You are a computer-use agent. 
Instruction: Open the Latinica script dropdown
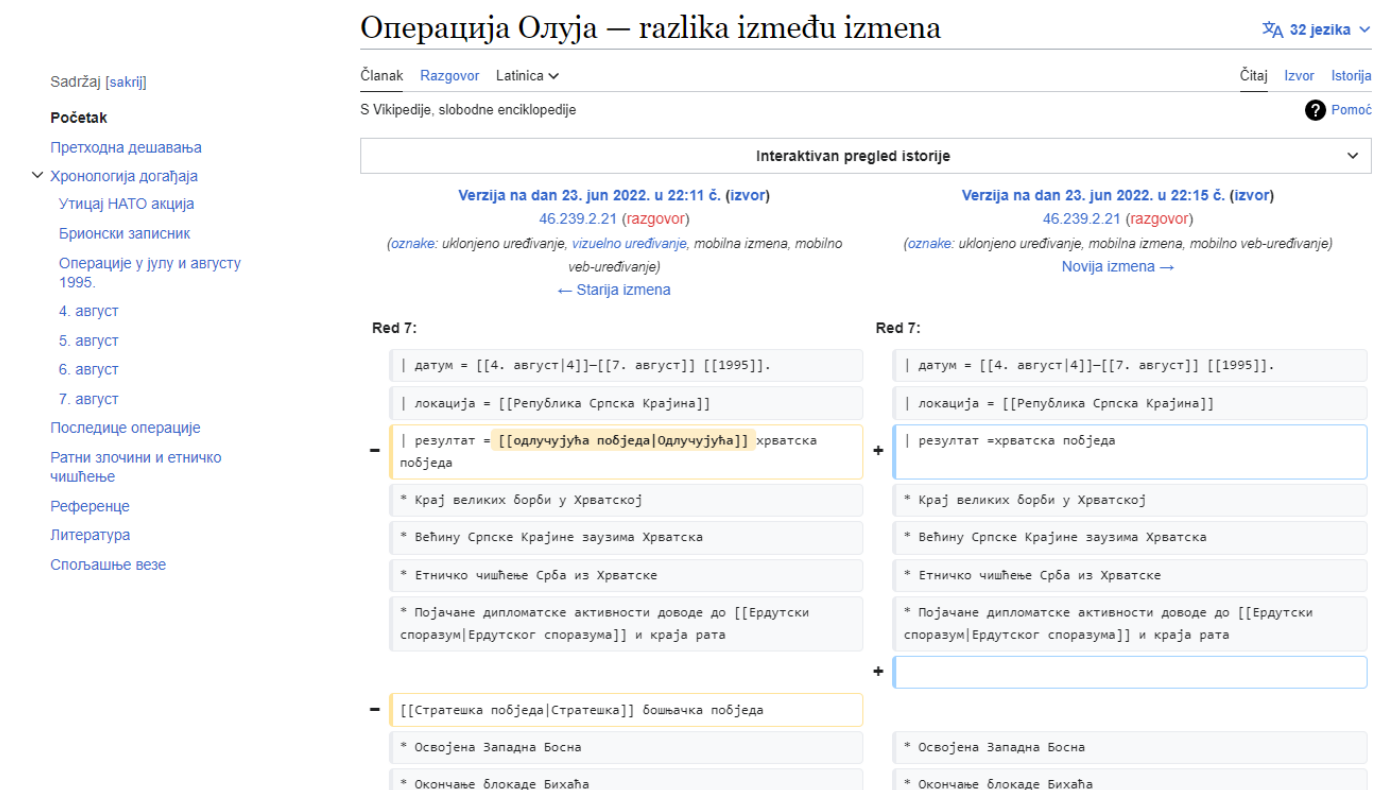527,76
